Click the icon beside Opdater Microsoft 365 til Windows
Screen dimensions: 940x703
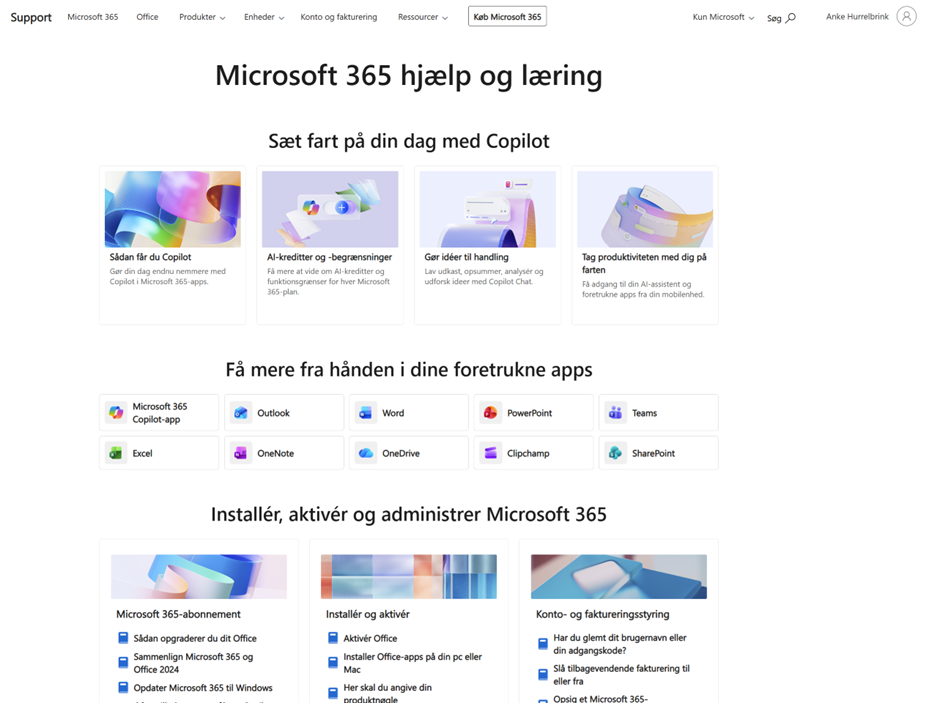pos(123,687)
